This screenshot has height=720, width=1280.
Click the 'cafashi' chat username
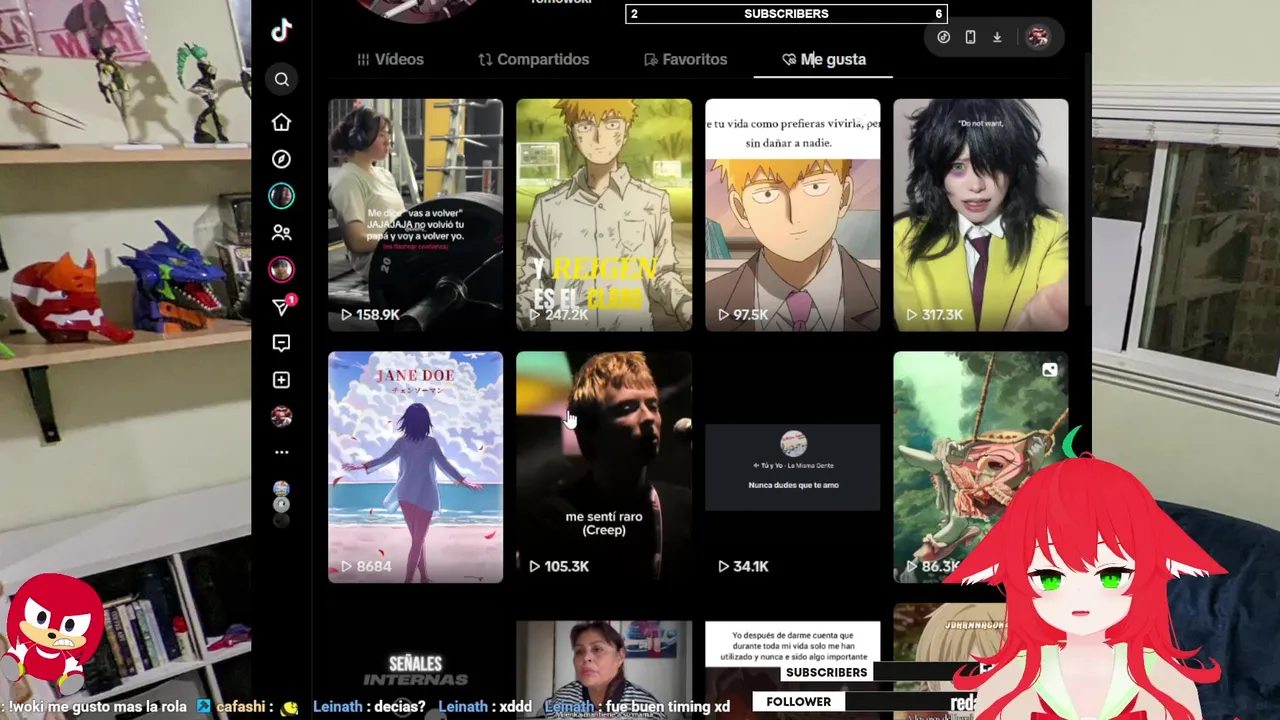[240, 706]
